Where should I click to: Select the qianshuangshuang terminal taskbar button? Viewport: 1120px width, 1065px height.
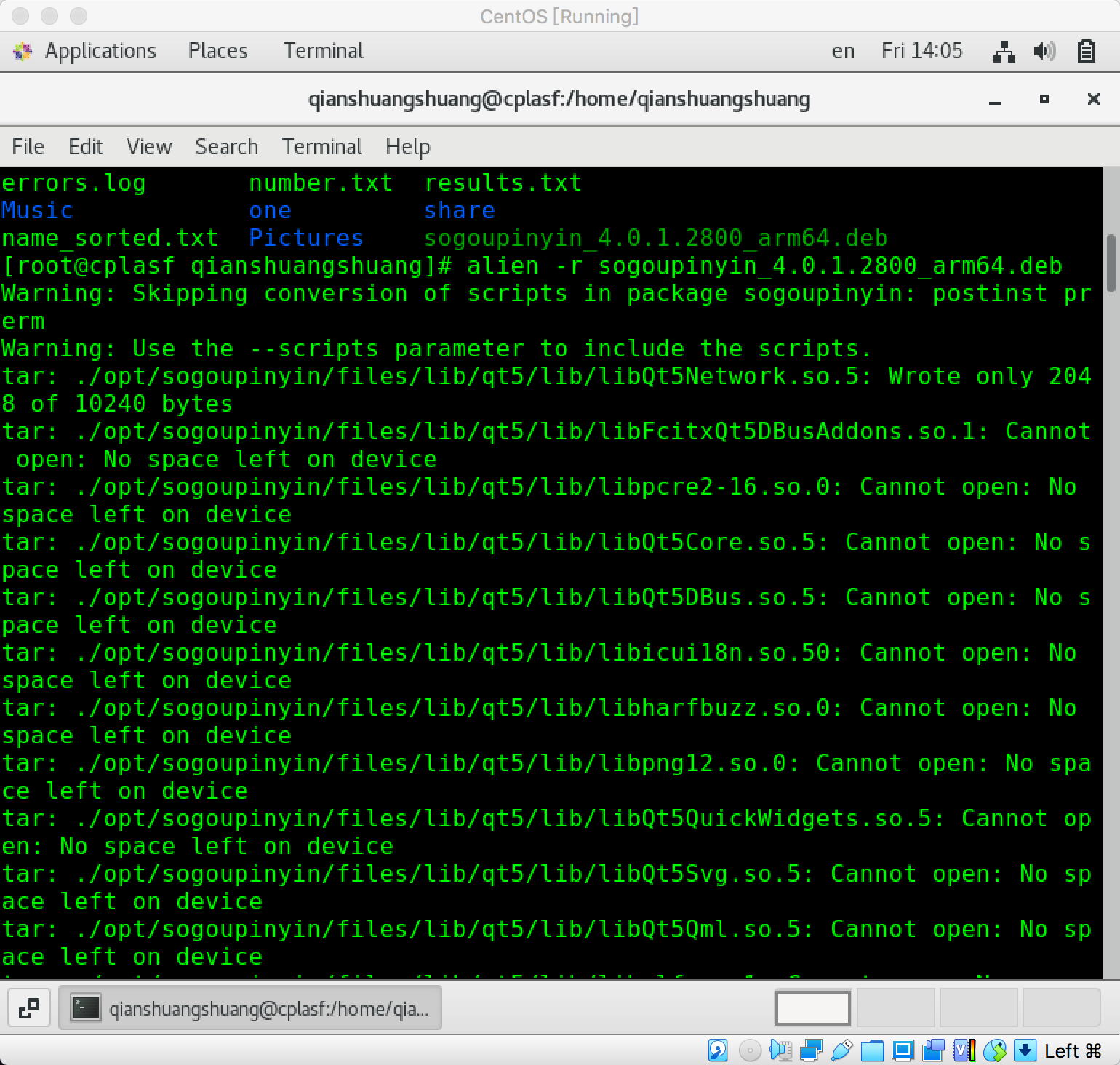(x=250, y=1008)
